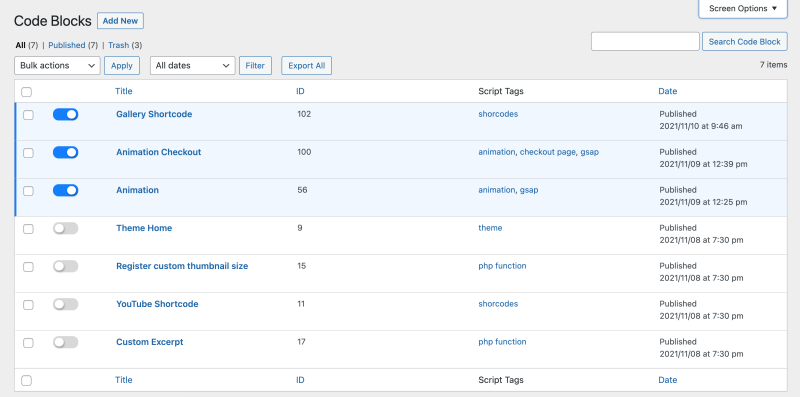Click the Add New button

click(120, 21)
